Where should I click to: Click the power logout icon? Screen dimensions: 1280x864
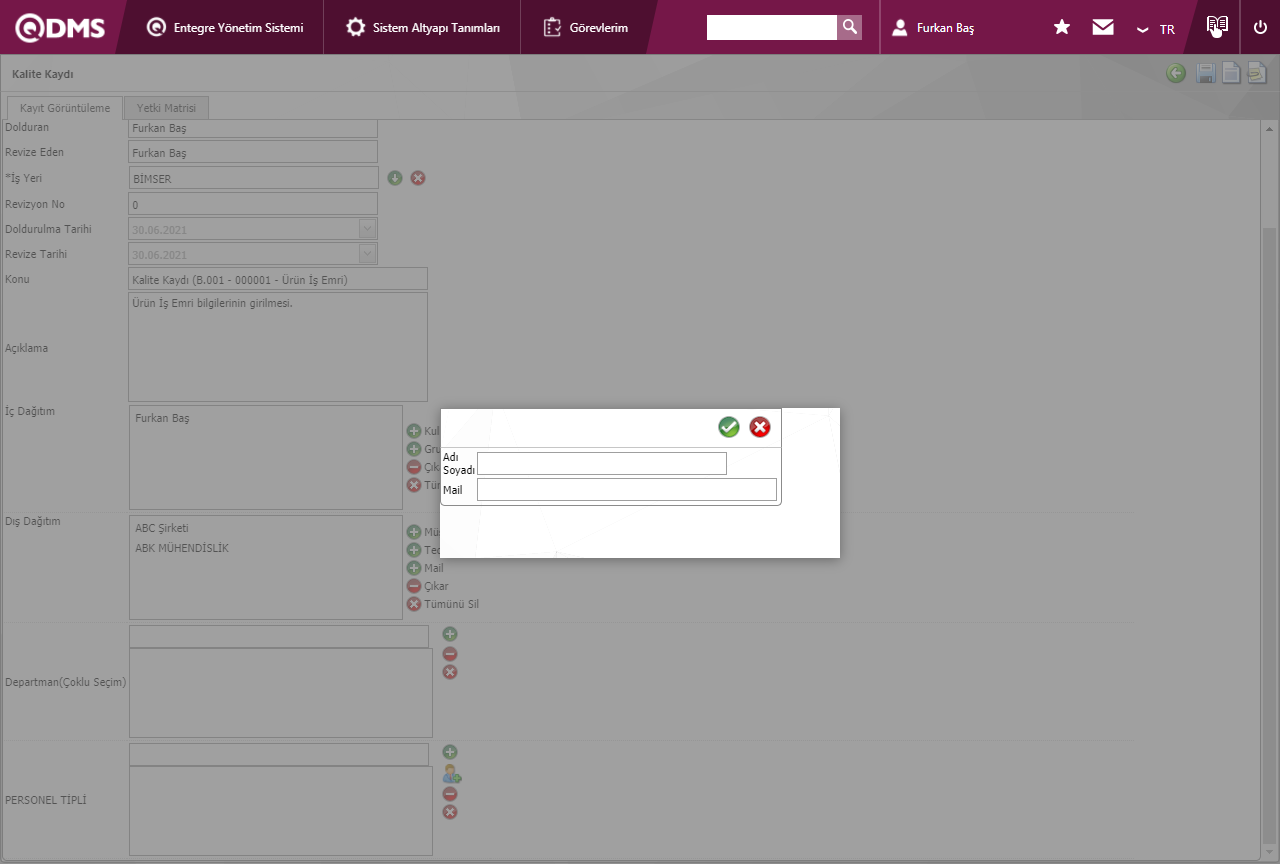click(x=1260, y=27)
